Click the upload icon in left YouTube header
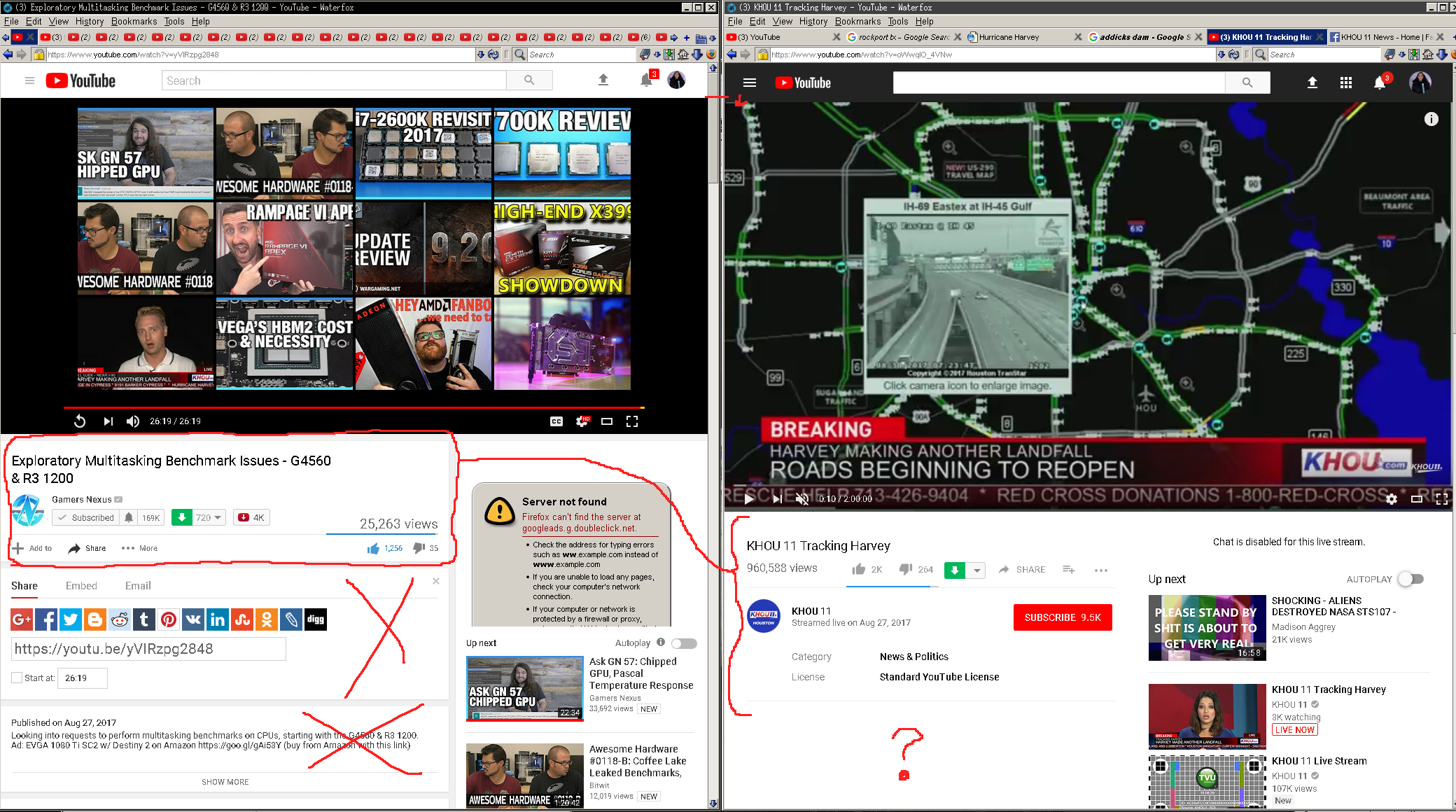This screenshot has height=812, width=1456. (603, 80)
